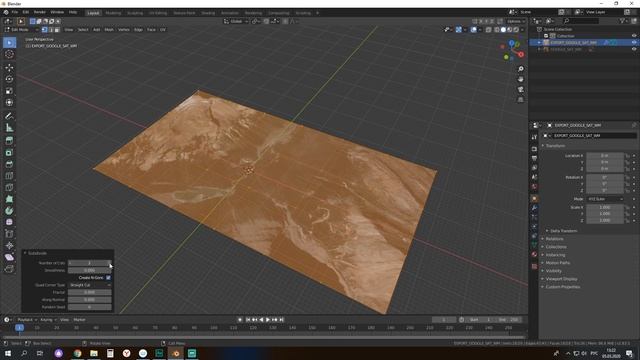Collapse the Subdivide operator panel
This screenshot has width=640, height=360.
point(25,253)
